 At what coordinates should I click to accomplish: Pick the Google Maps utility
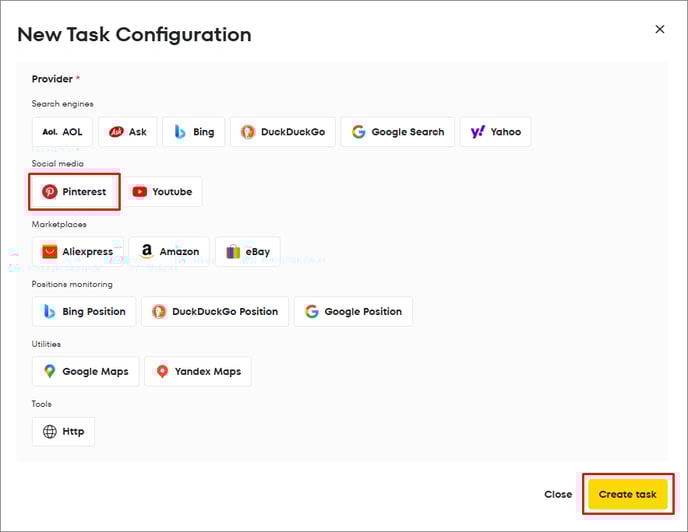coord(86,371)
